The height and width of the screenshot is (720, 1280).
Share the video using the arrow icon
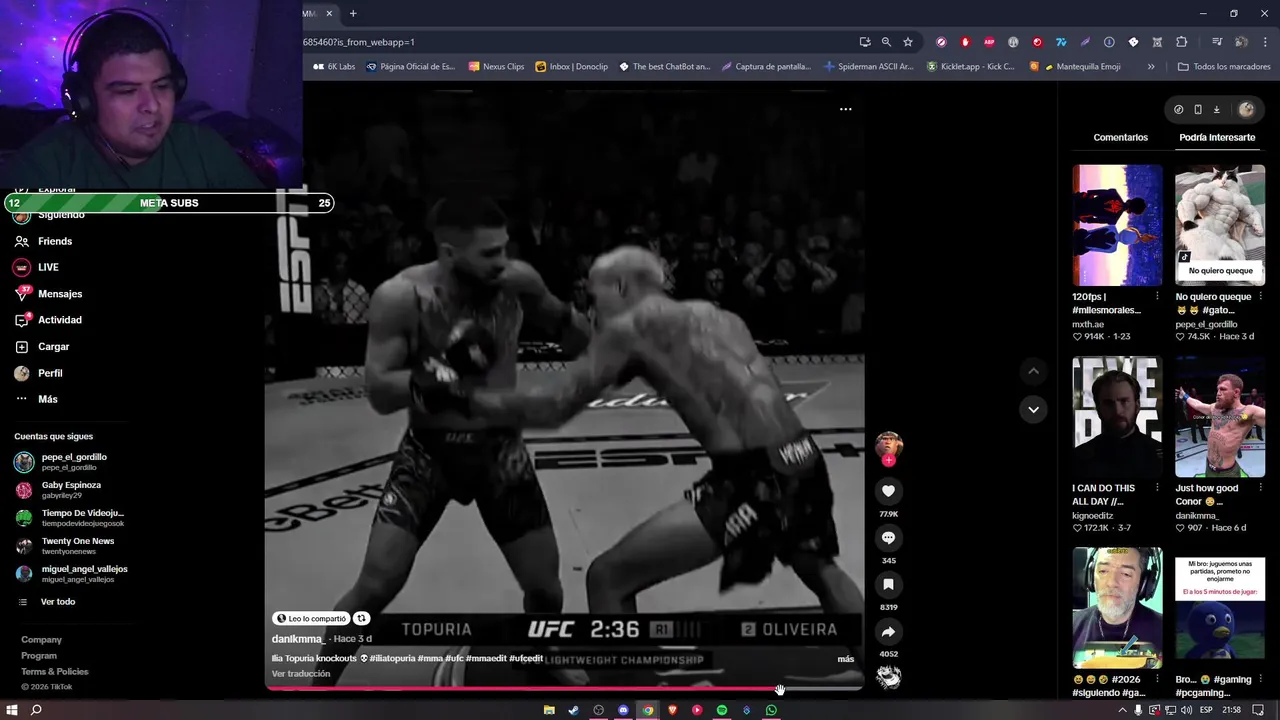pyautogui.click(x=888, y=632)
